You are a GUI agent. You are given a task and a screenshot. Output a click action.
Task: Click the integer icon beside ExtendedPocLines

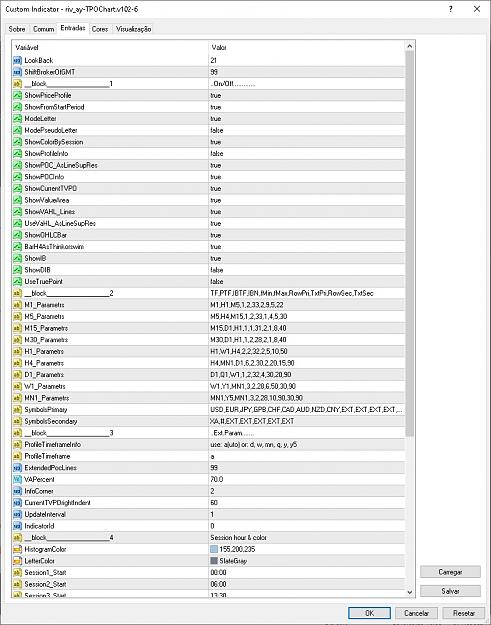pyautogui.click(x=17, y=468)
